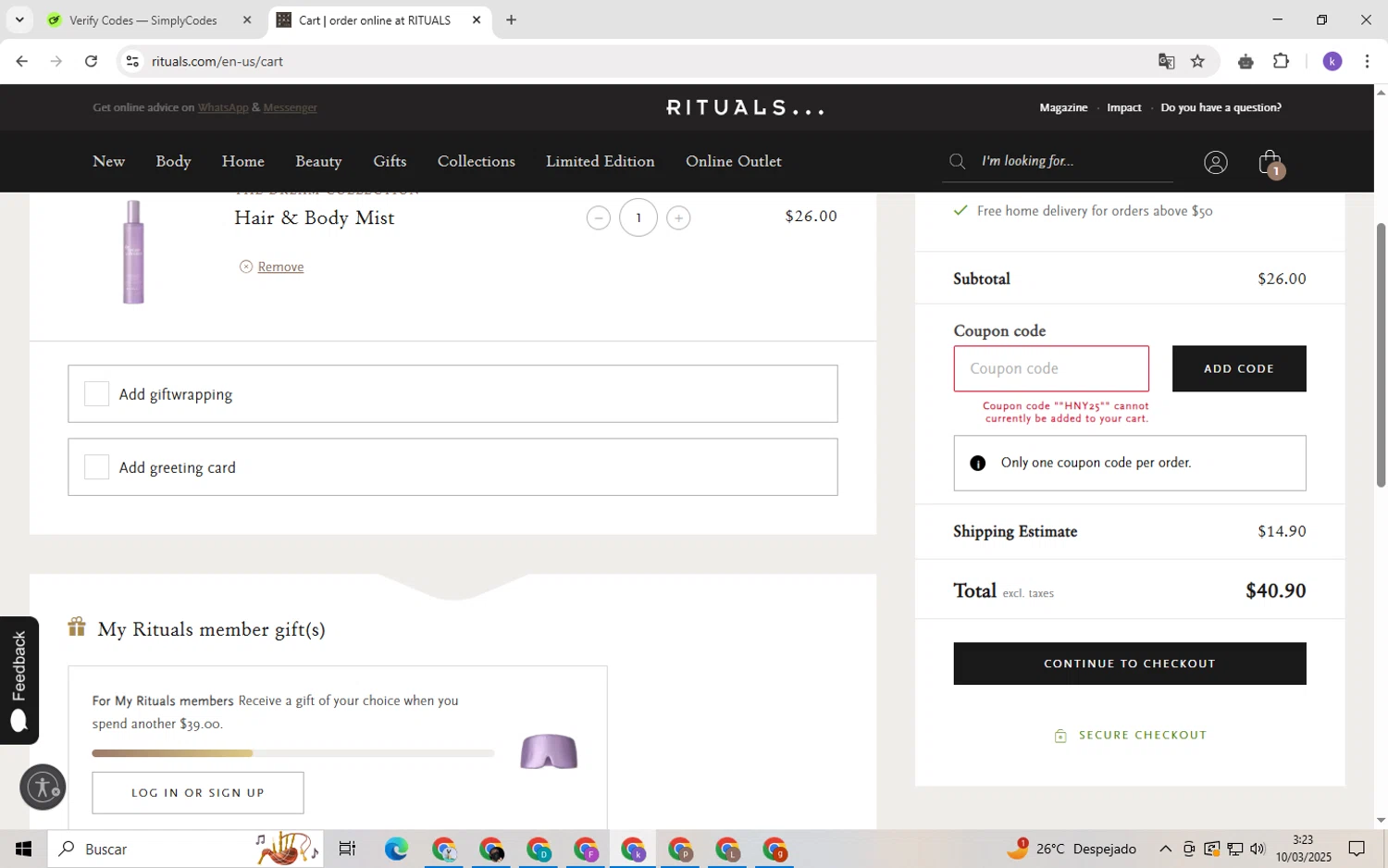1388x868 pixels.
Task: Close the Rituals cart tab
Action: point(477,19)
